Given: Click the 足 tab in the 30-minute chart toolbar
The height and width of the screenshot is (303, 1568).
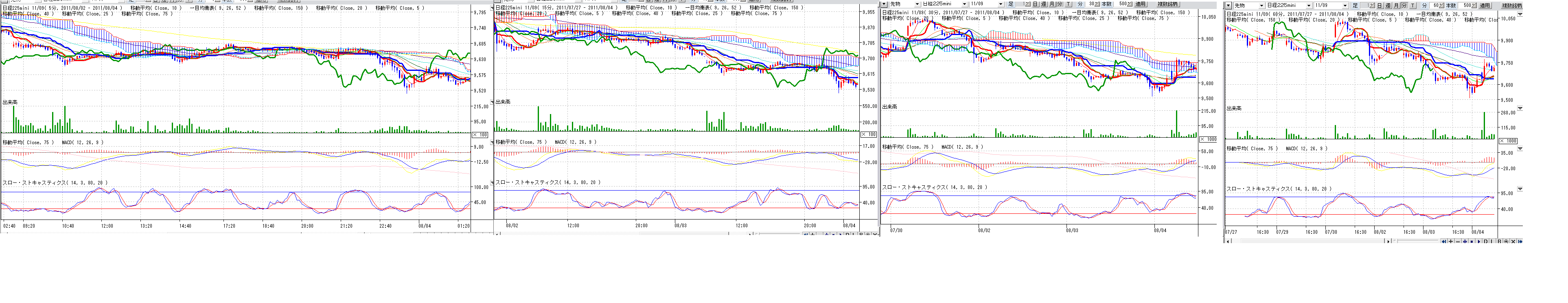Looking at the screenshot, I should coord(1010,4).
